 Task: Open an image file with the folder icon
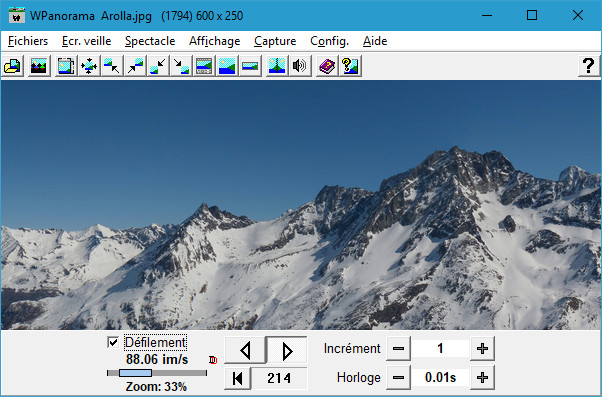[x=13, y=66]
